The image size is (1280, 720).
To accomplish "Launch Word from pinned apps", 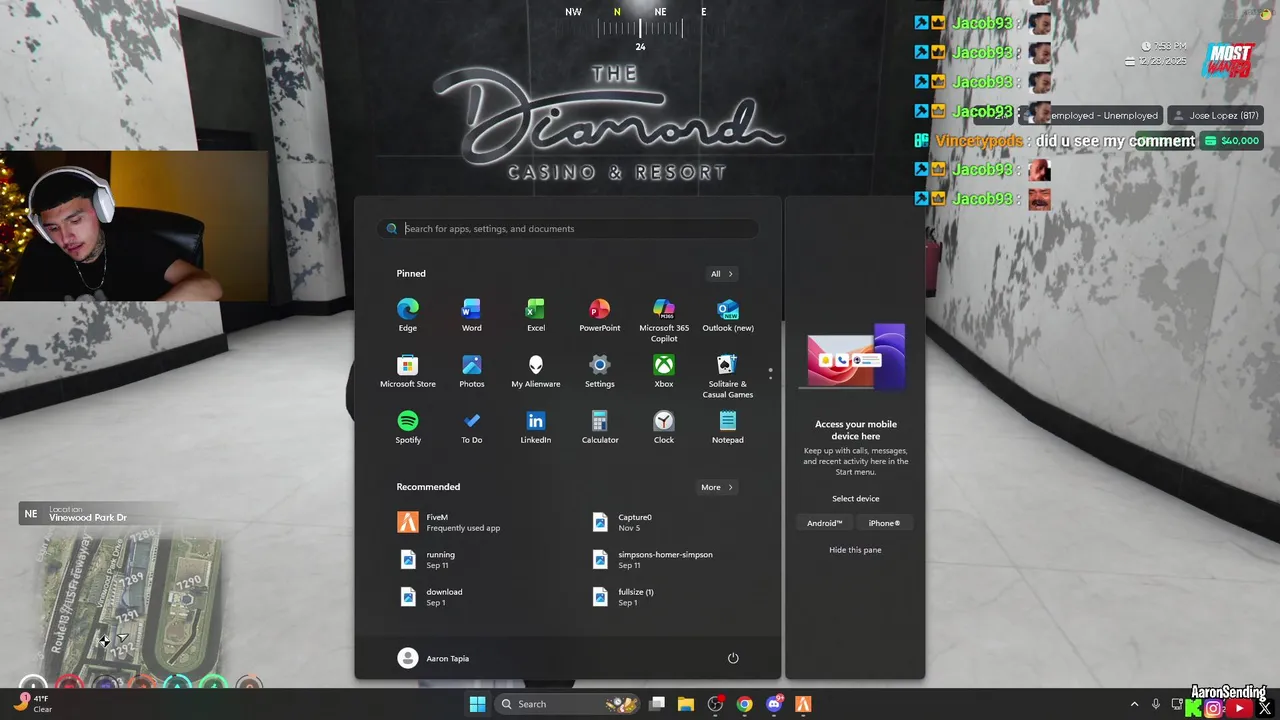I will click(x=471, y=315).
